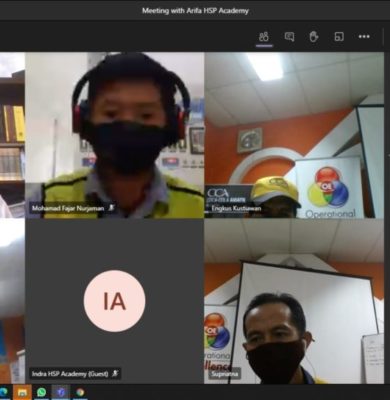
Task: Show participants panel icon
Action: 264,36
